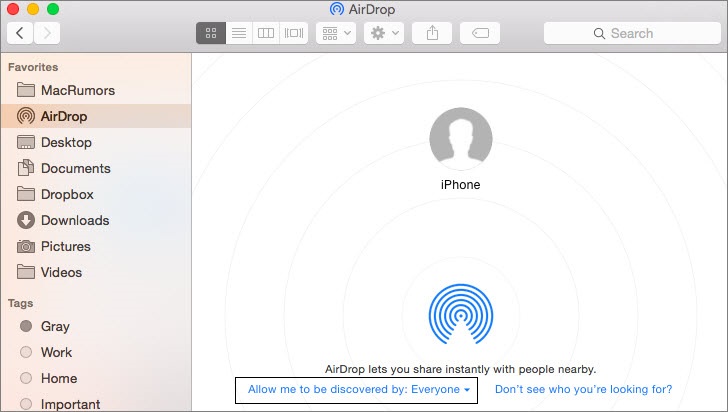Click the MacRumors folder icon
Image resolution: width=728 pixels, height=412 pixels.
tap(26, 90)
